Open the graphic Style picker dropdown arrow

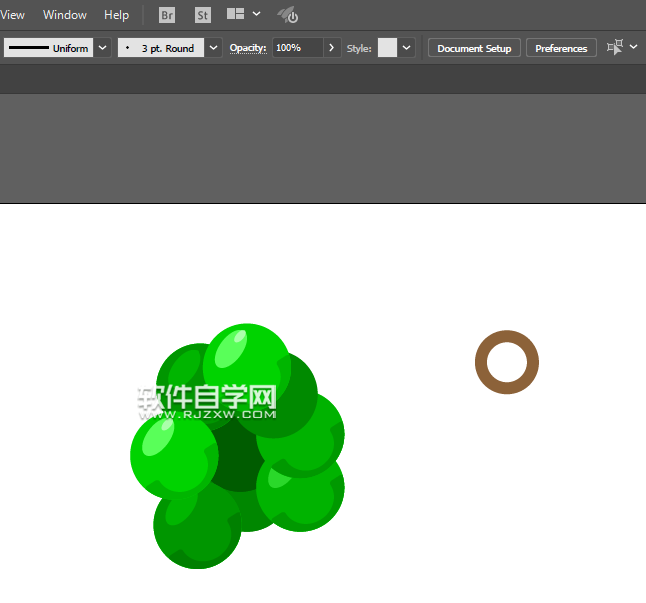point(407,48)
